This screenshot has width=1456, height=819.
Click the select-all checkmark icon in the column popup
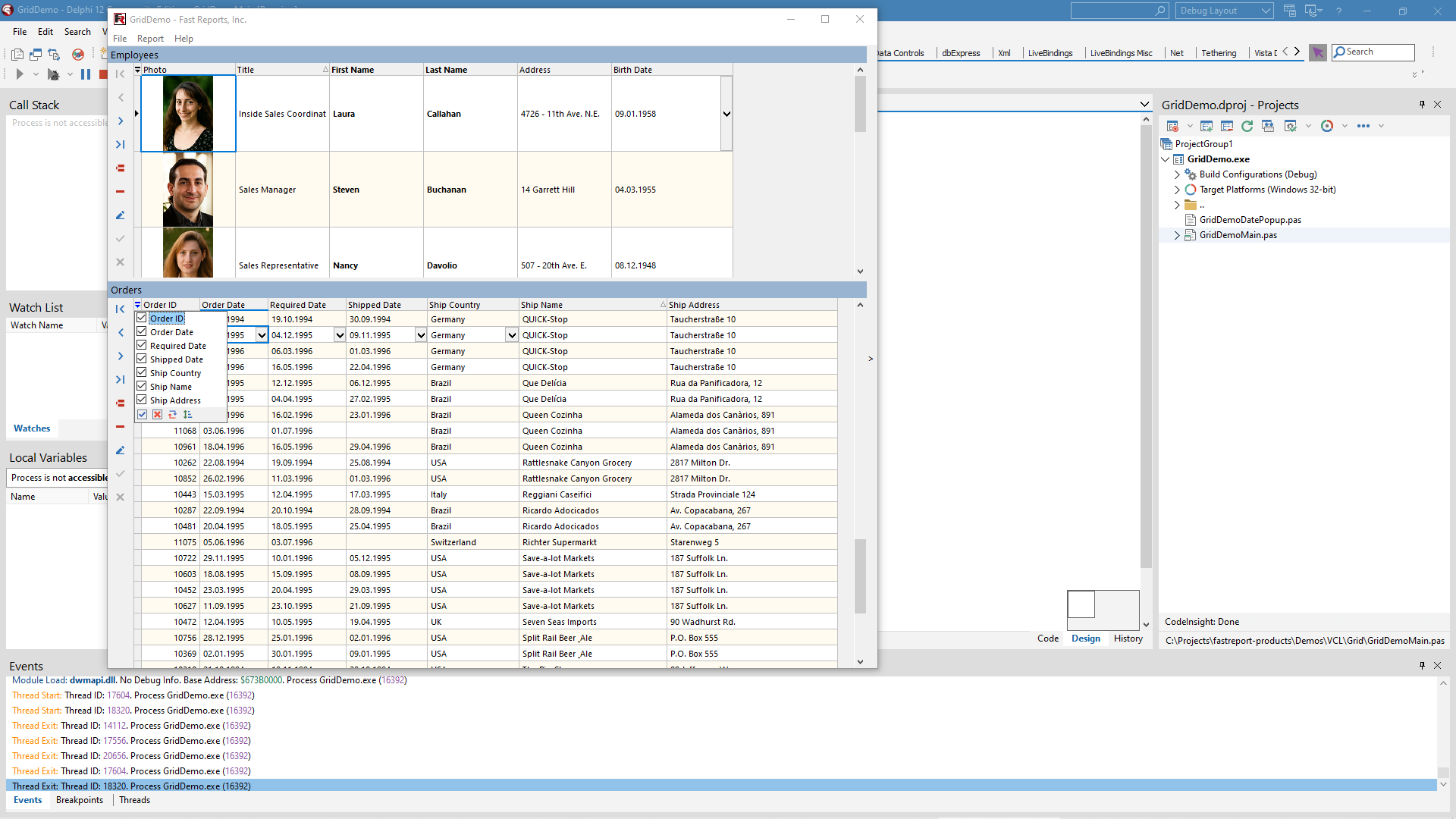click(143, 415)
